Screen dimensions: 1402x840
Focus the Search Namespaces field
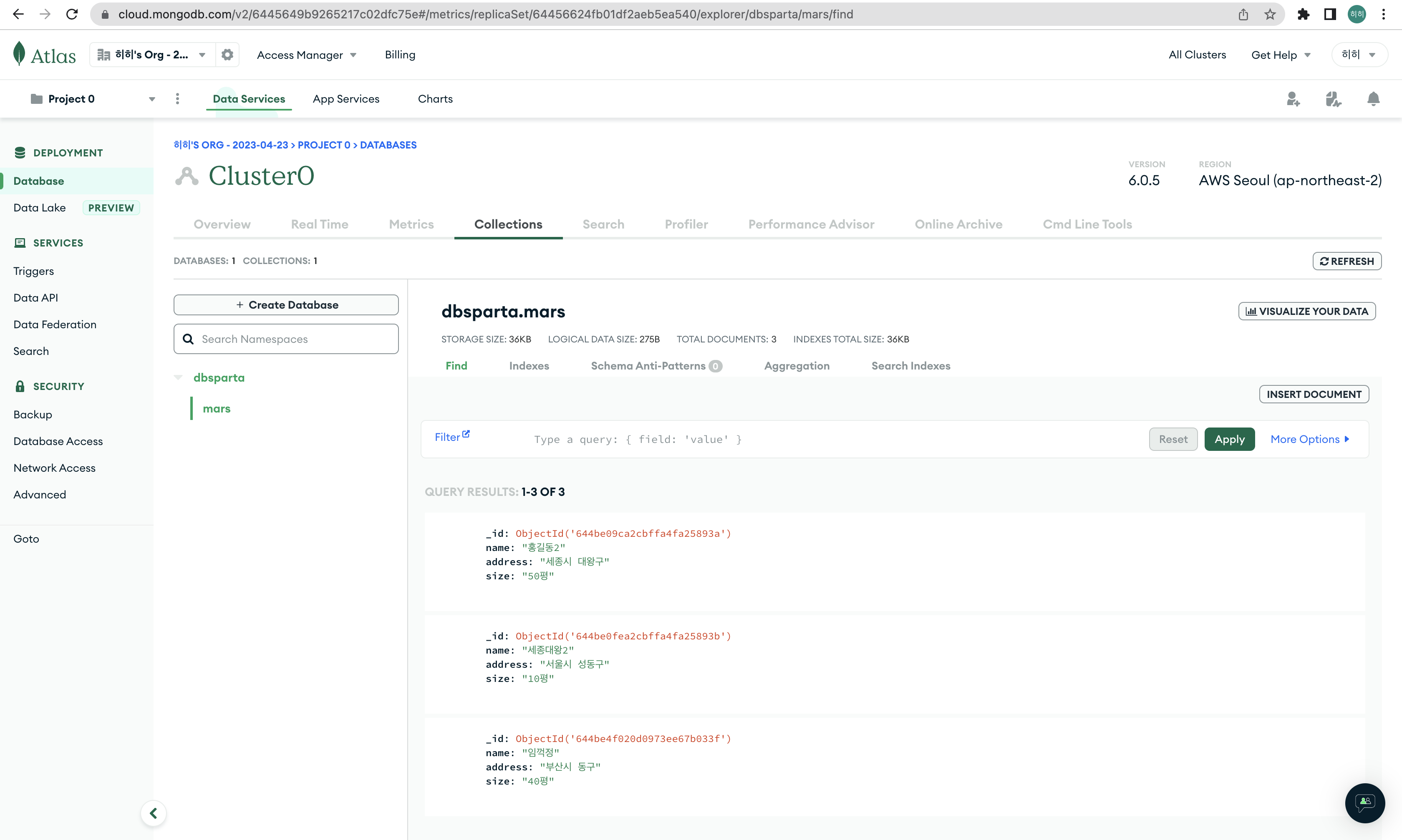(x=286, y=339)
